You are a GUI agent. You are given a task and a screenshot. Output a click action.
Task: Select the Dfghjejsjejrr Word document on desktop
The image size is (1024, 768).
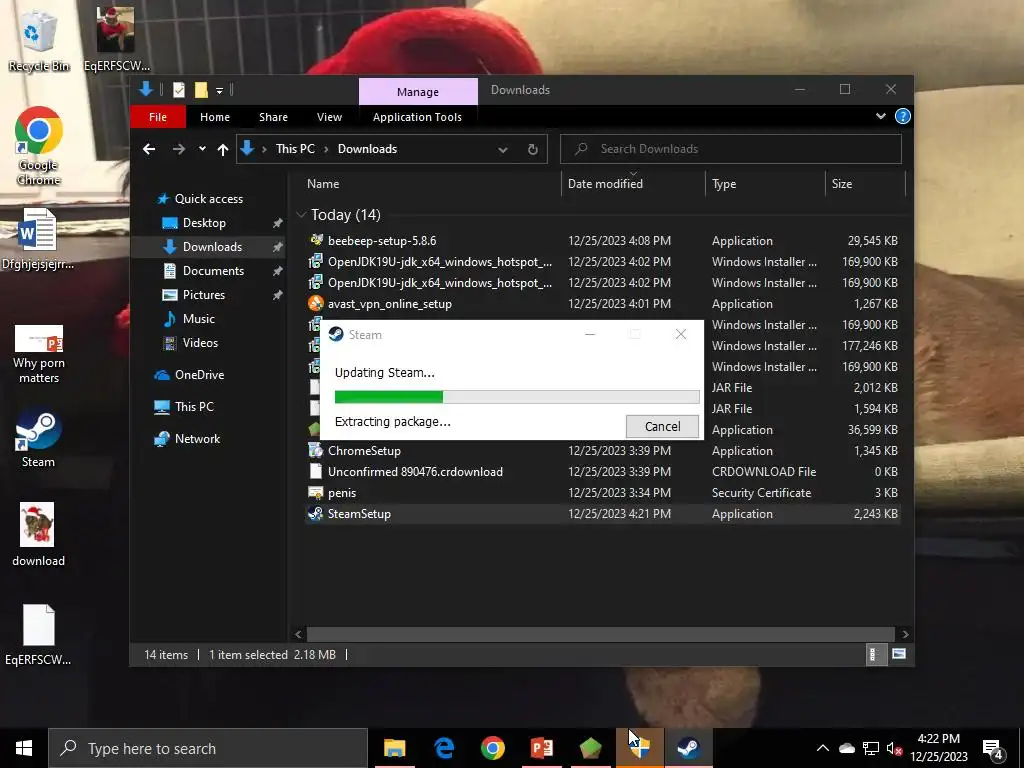point(37,239)
